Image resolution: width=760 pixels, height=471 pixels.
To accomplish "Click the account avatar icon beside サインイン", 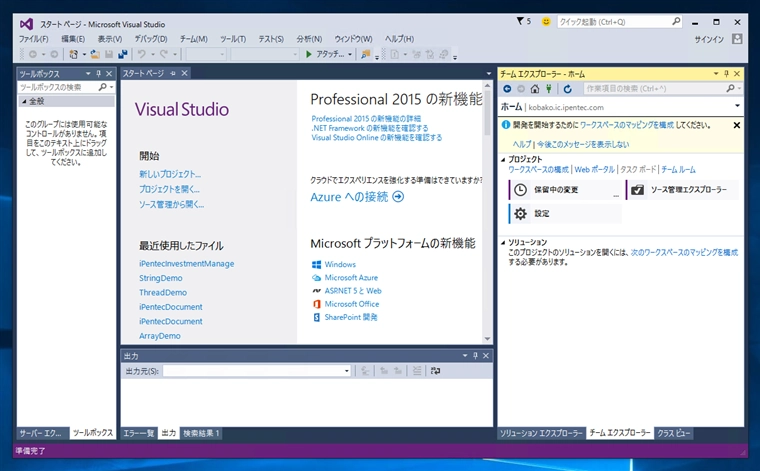I will click(x=737, y=39).
